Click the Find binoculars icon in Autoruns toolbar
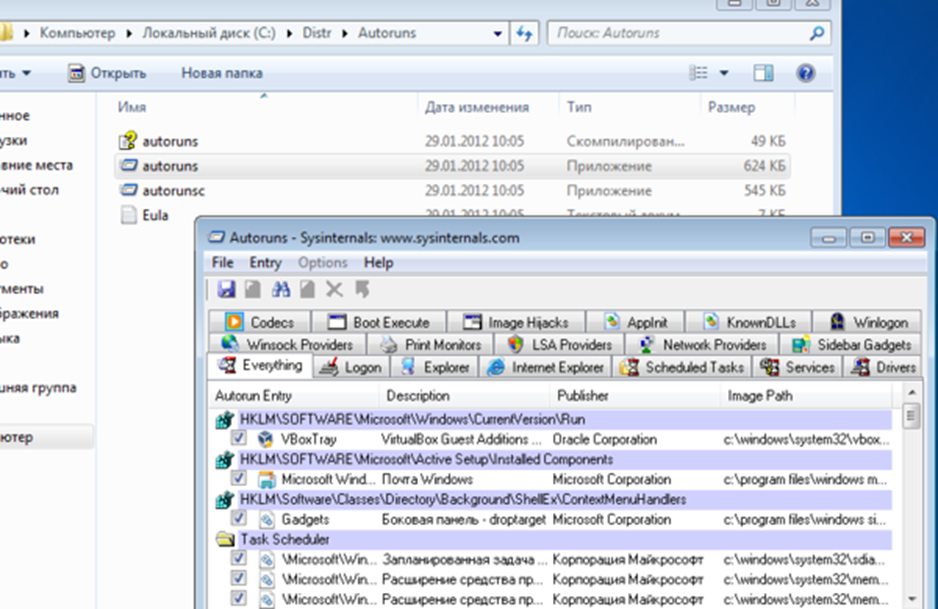Screen dimensions: 938x609 (x=281, y=290)
